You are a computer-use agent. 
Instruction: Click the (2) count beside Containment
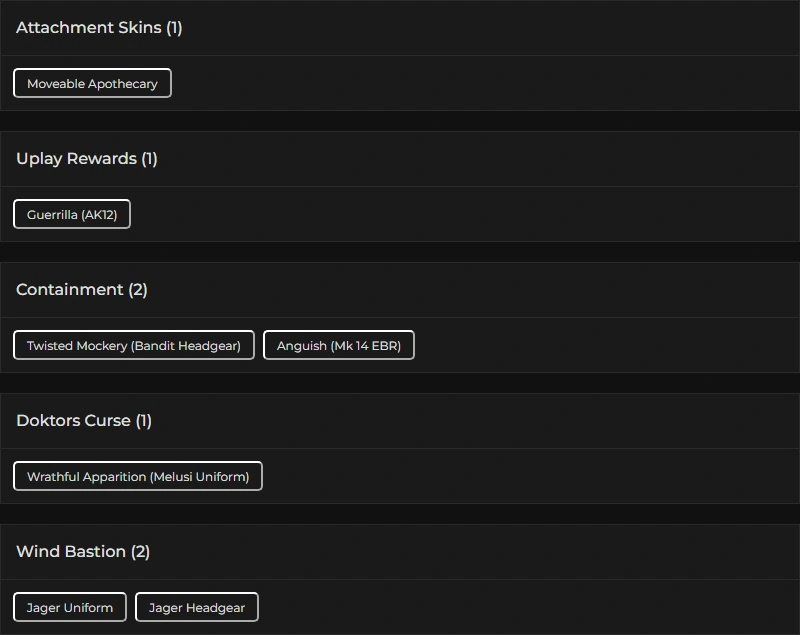(138, 290)
